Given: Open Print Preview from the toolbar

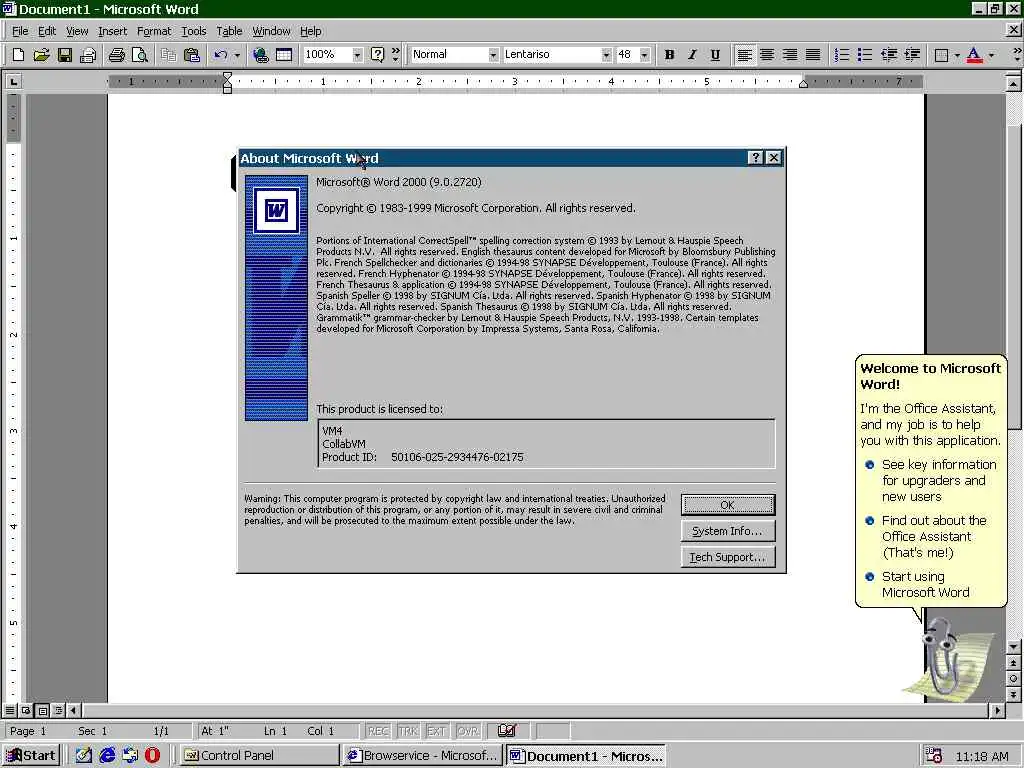Looking at the screenshot, I should click(140, 55).
